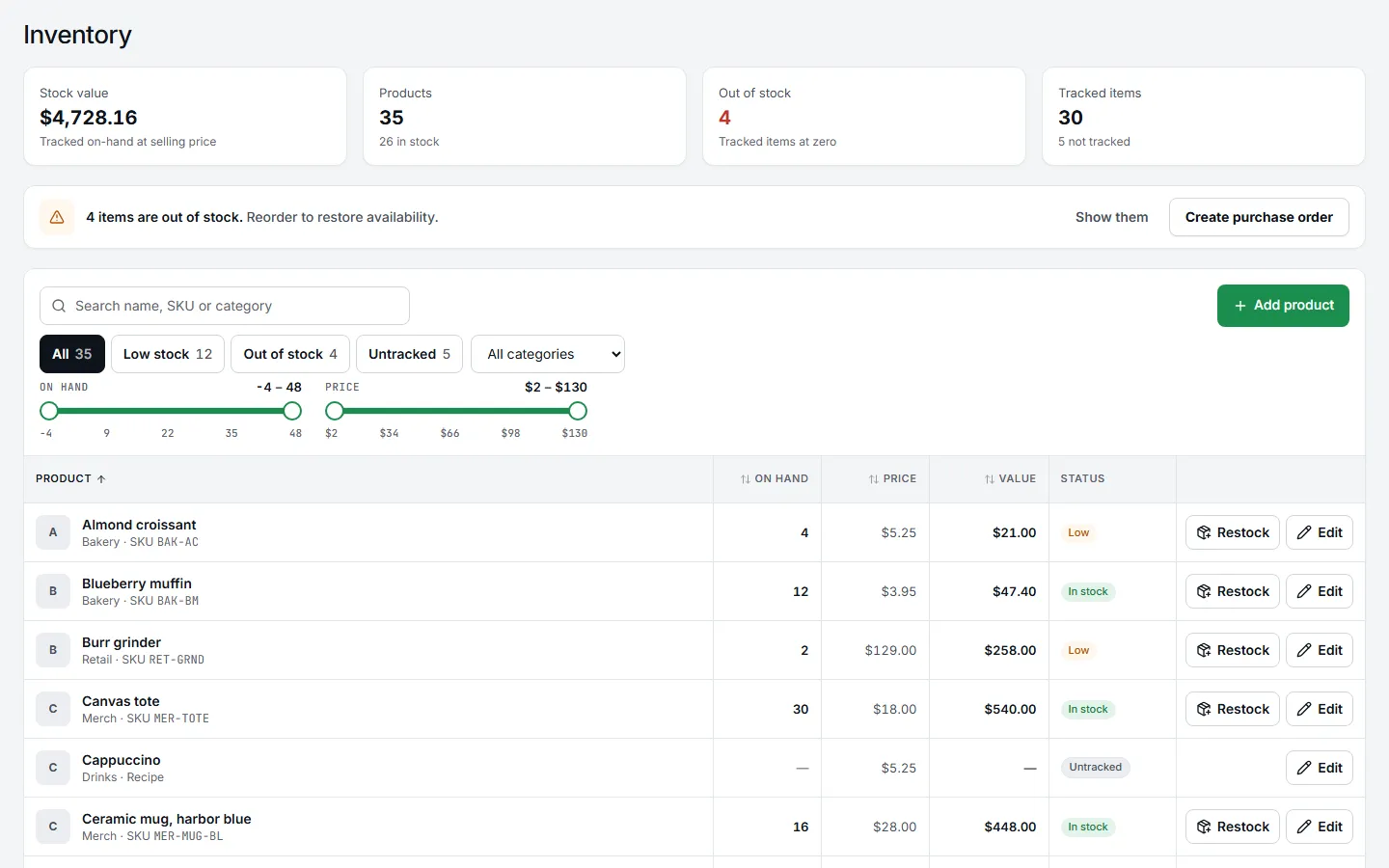Click Show them link

pyautogui.click(x=1112, y=217)
